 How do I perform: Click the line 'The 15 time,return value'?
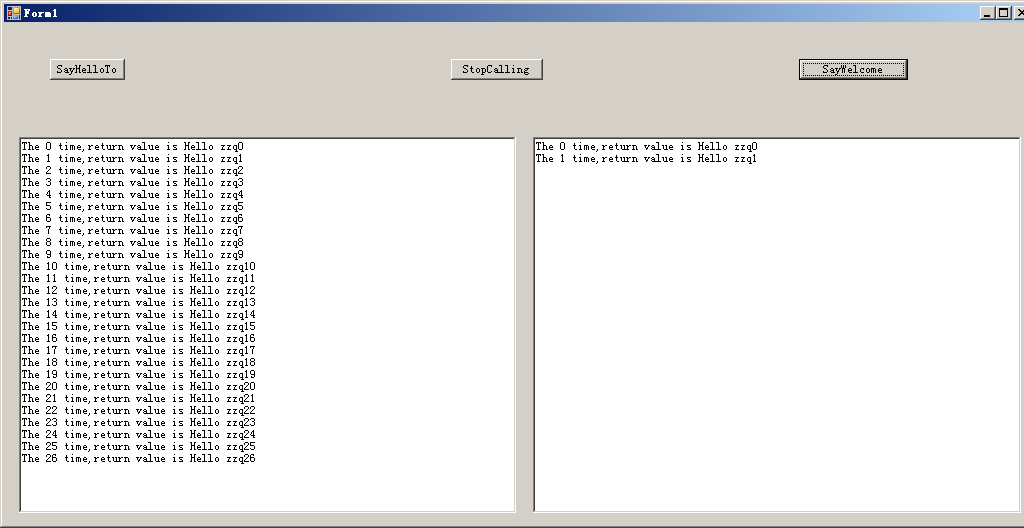point(138,326)
